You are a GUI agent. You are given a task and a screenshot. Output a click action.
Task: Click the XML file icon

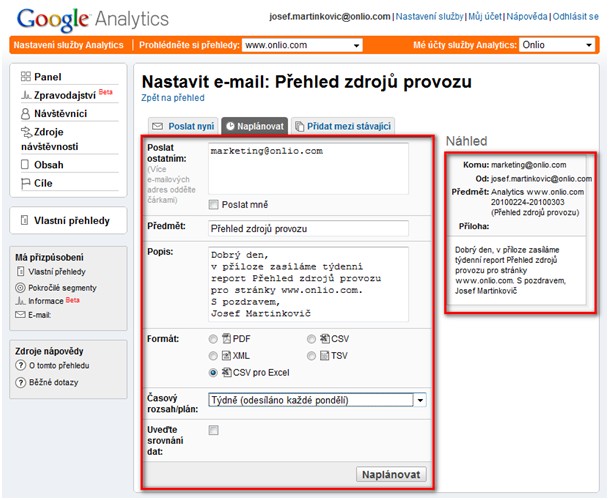click(226, 355)
